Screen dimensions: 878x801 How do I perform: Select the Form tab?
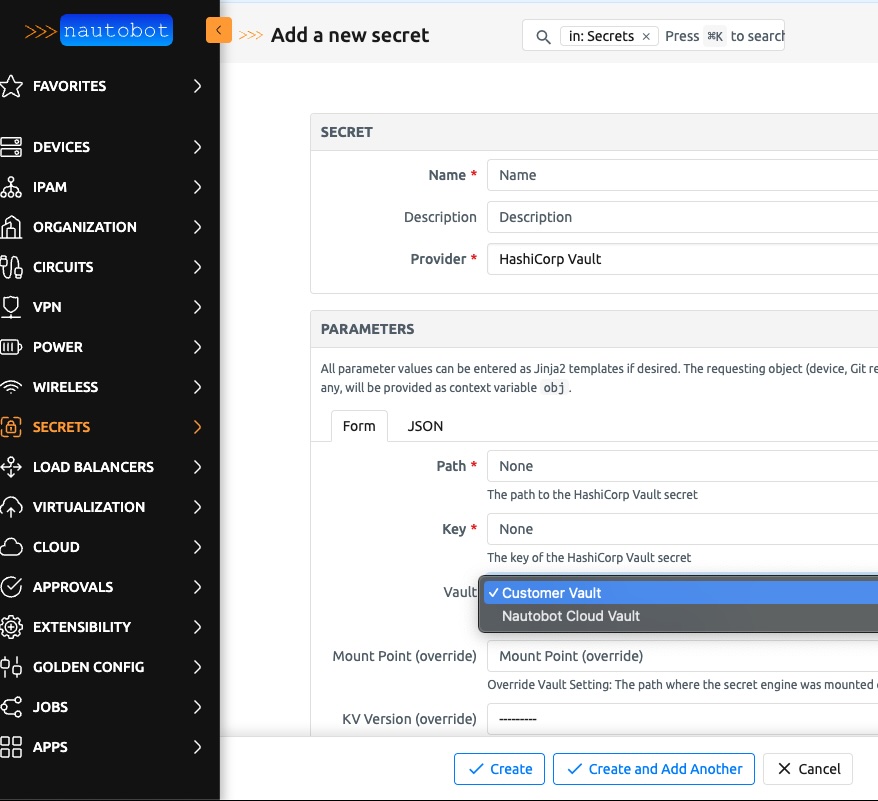tap(359, 426)
